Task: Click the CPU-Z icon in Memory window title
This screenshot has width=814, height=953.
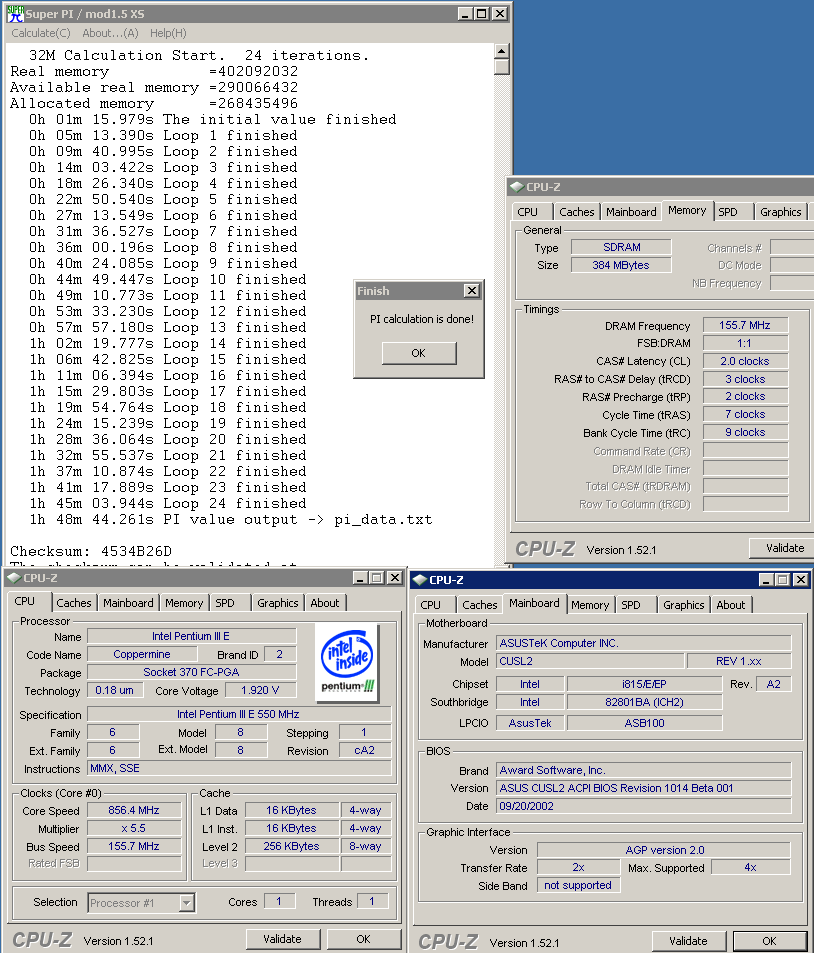Action: (x=516, y=186)
